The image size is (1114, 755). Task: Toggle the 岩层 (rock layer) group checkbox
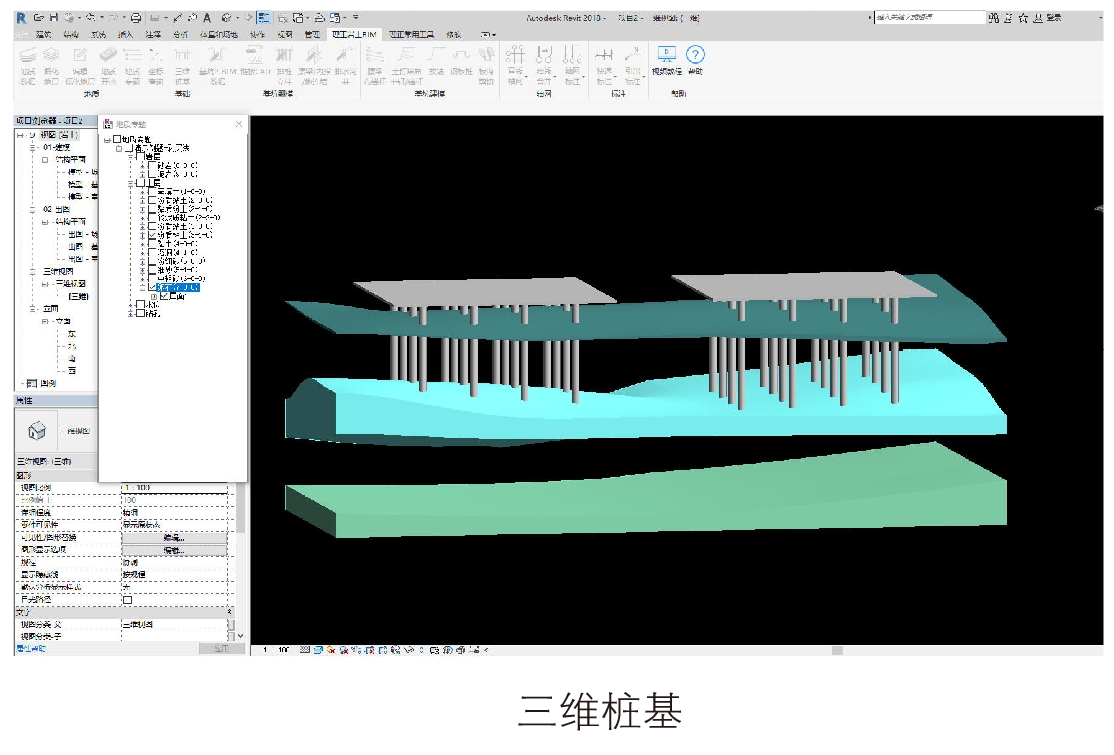pyautogui.click(x=140, y=156)
